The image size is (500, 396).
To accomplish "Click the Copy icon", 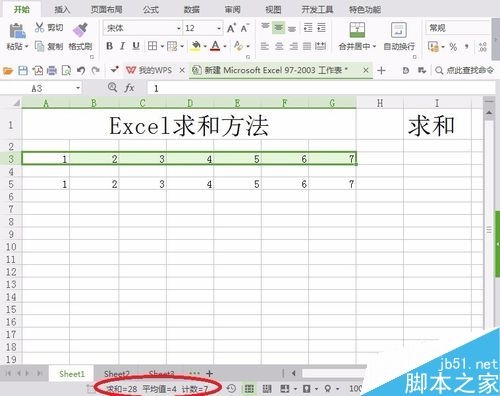I will pos(39,46).
